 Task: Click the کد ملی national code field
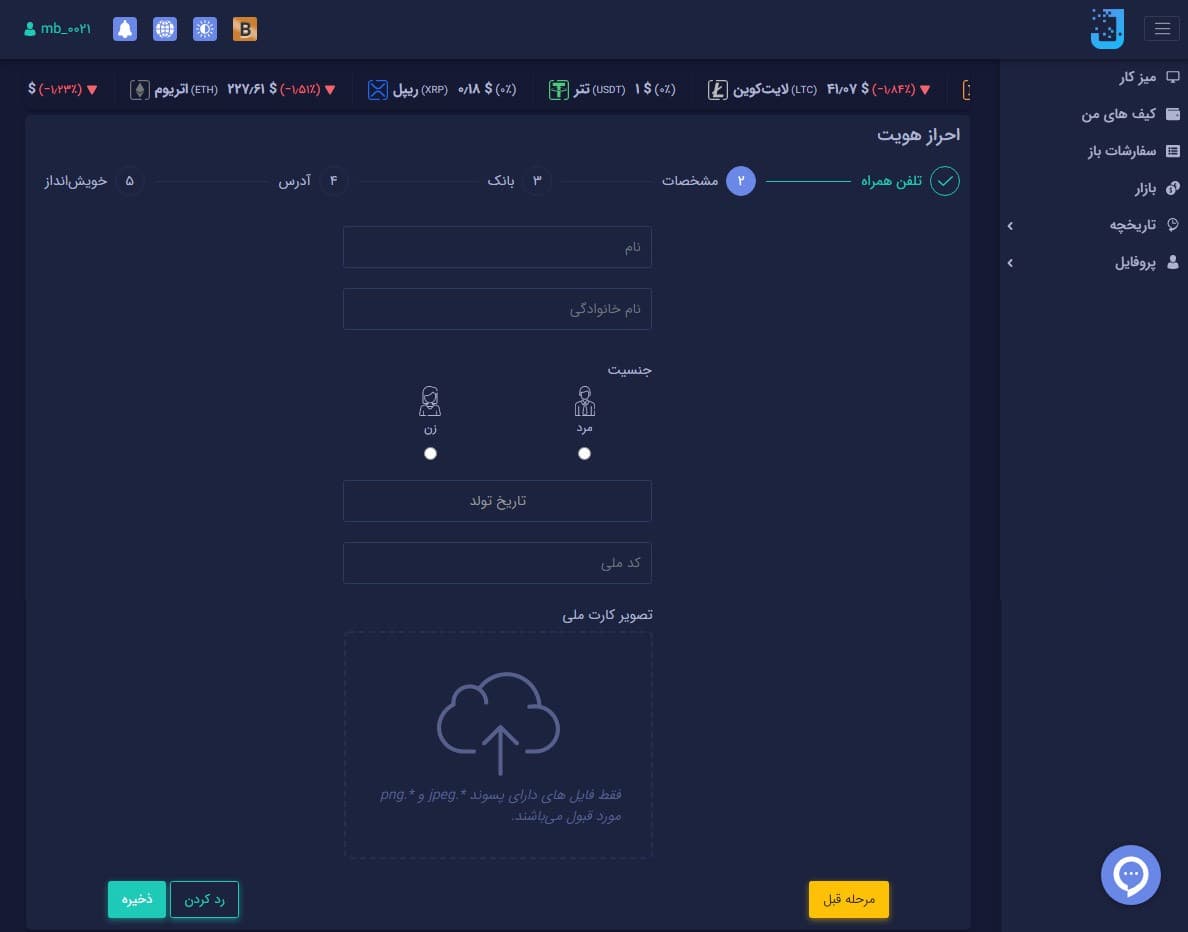pyautogui.click(x=497, y=563)
